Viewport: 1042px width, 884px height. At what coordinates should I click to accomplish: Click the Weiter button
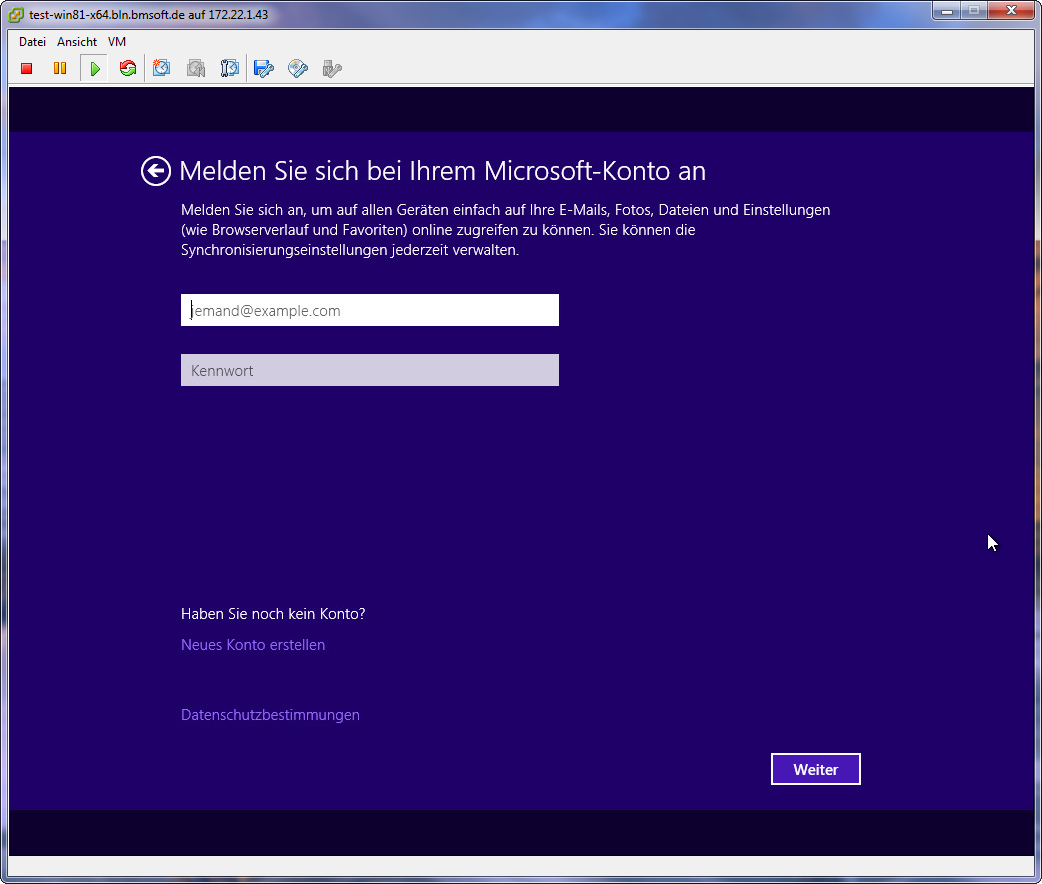tap(815, 769)
